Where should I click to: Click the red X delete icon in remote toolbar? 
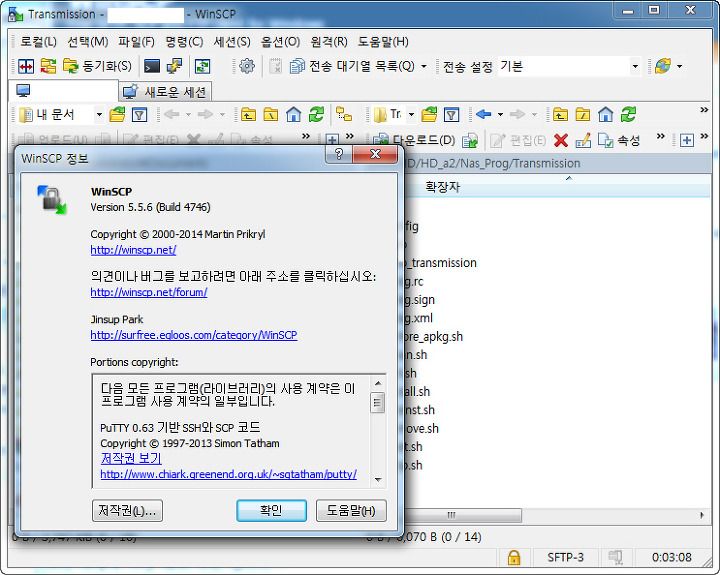pos(561,140)
